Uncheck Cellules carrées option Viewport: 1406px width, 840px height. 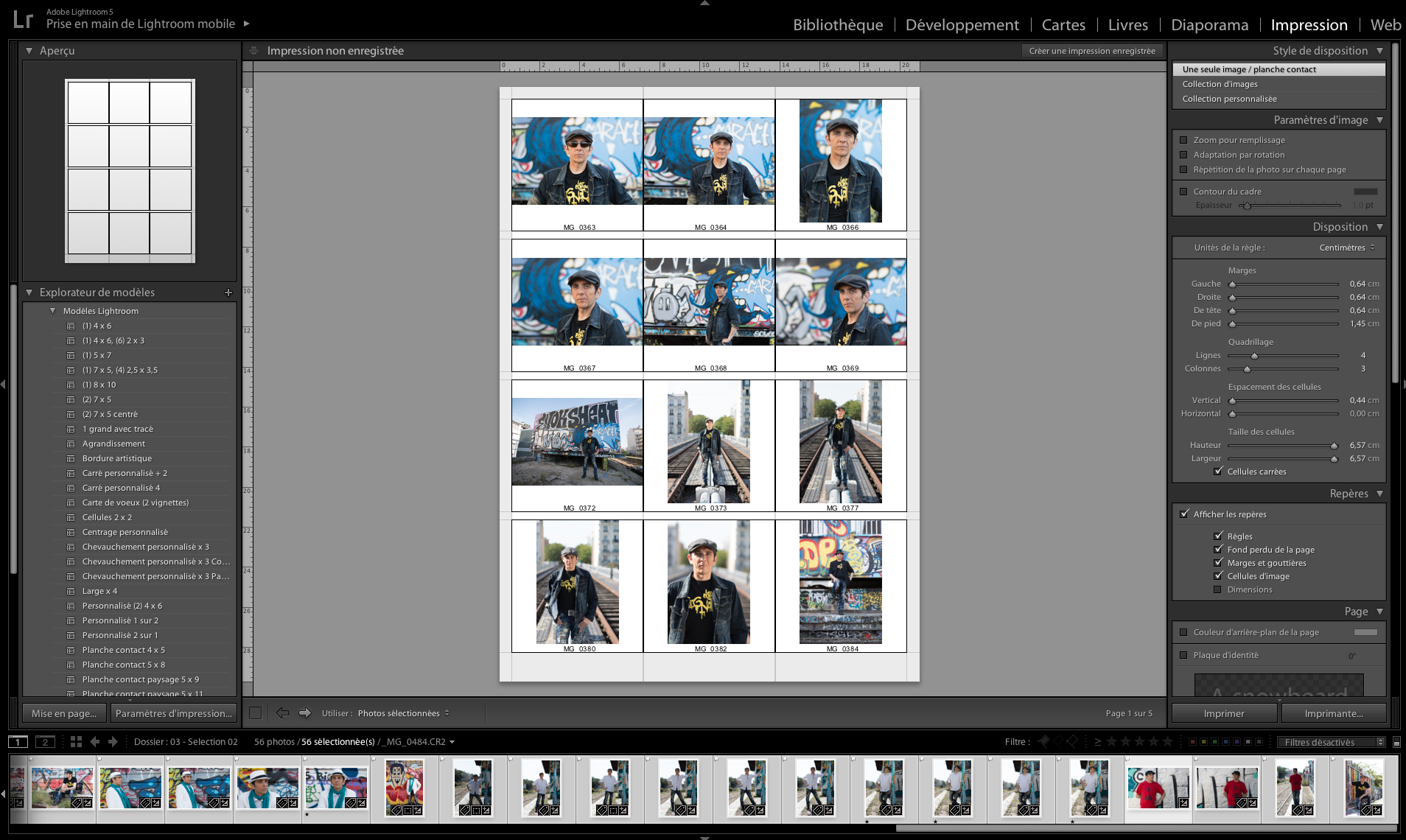point(1218,472)
